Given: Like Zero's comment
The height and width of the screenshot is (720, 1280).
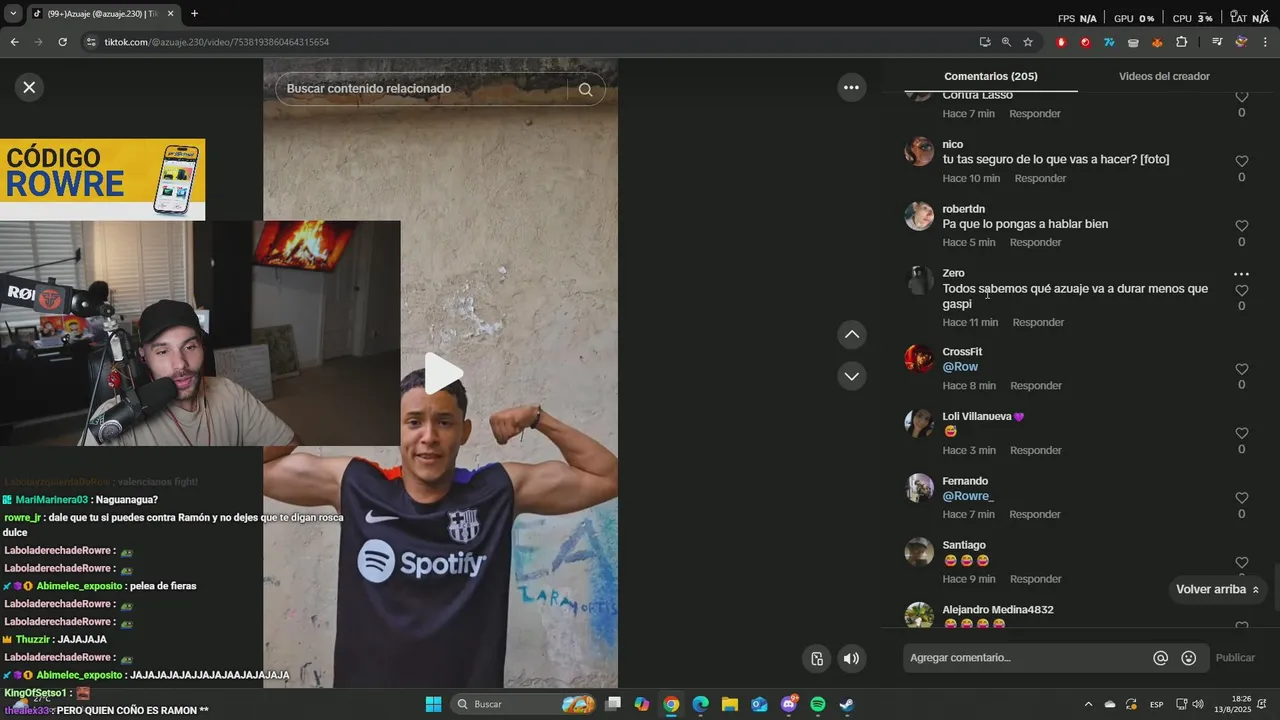Looking at the screenshot, I should pos(1241,290).
